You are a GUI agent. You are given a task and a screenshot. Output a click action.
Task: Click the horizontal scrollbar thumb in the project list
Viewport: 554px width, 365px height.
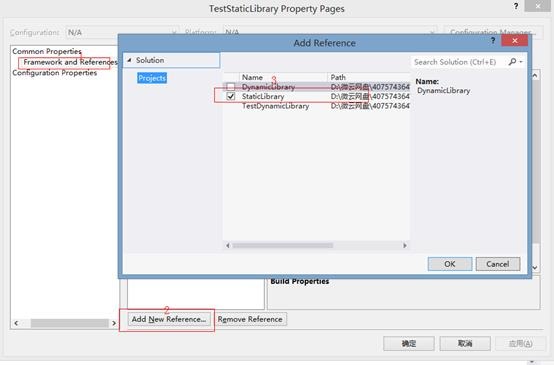(x=283, y=245)
